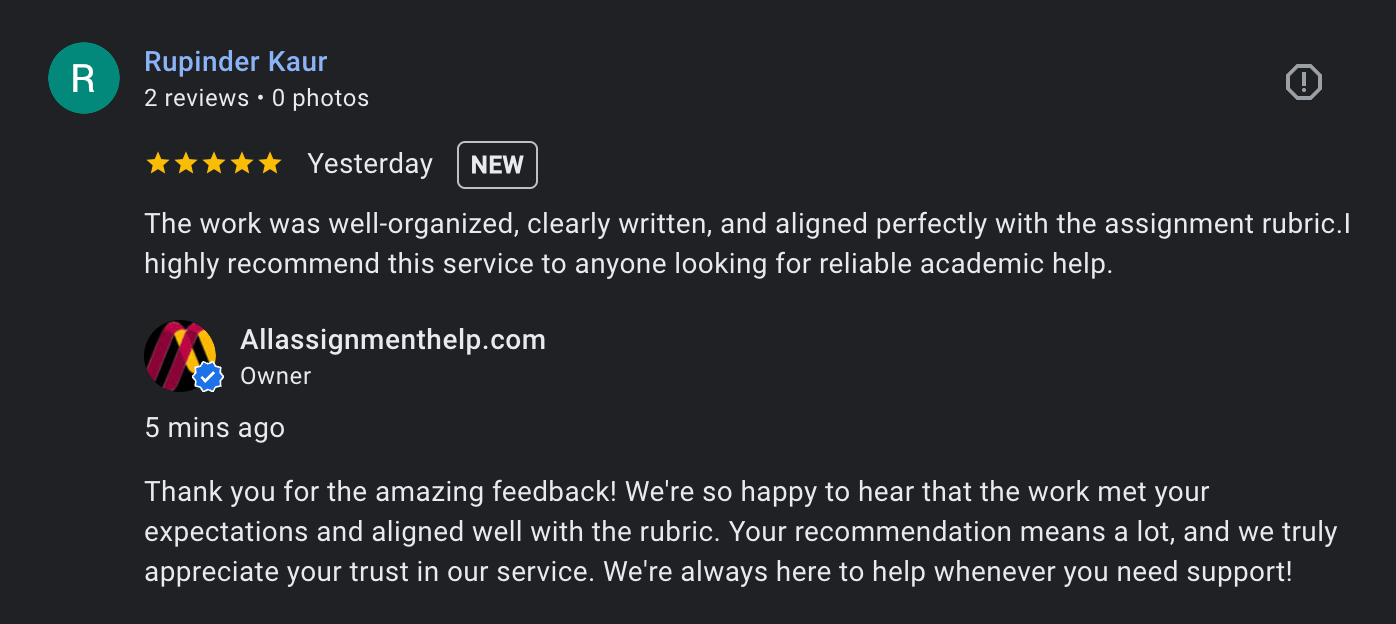Click the blue verified checkmark badge
This screenshot has width=1396, height=624.
point(207,377)
